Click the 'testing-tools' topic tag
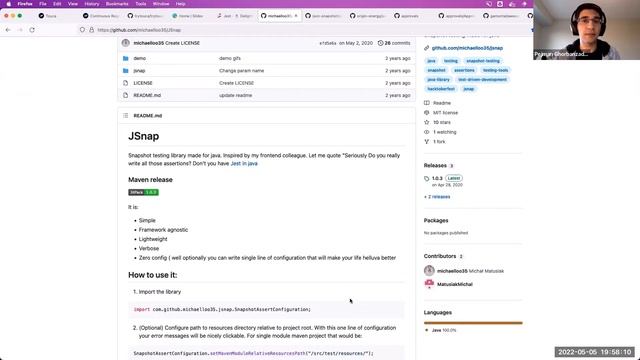 coord(496,70)
